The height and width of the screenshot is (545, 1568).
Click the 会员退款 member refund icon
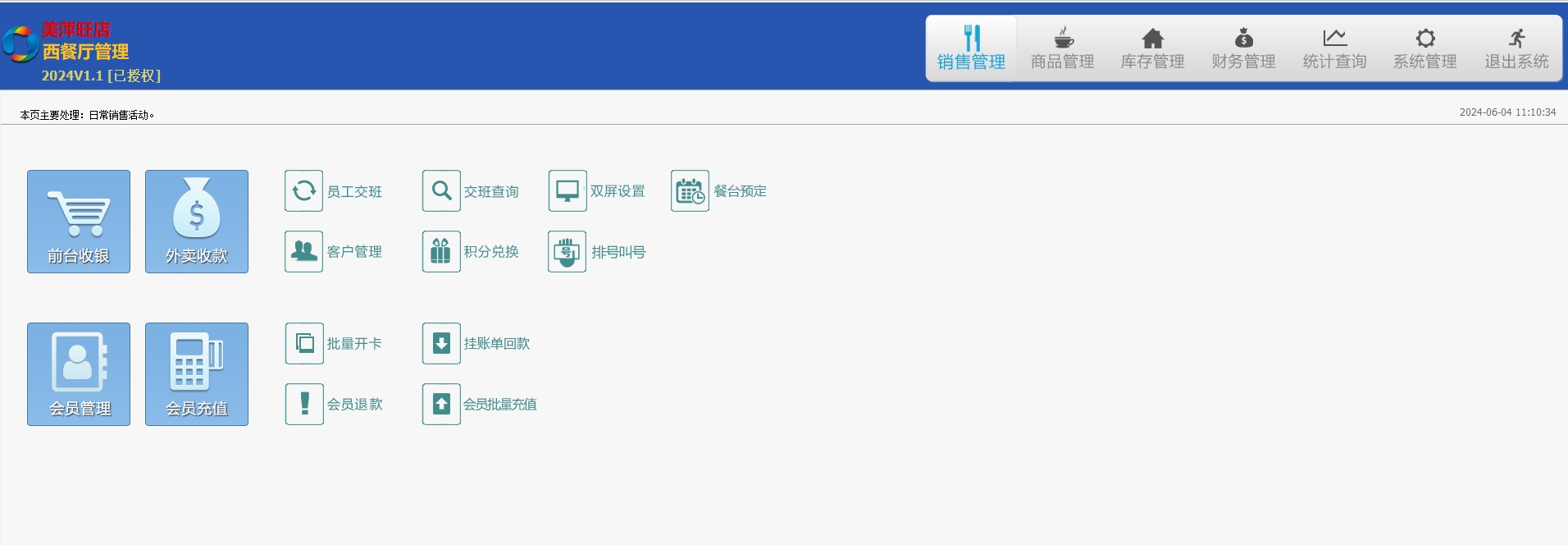pyautogui.click(x=304, y=405)
